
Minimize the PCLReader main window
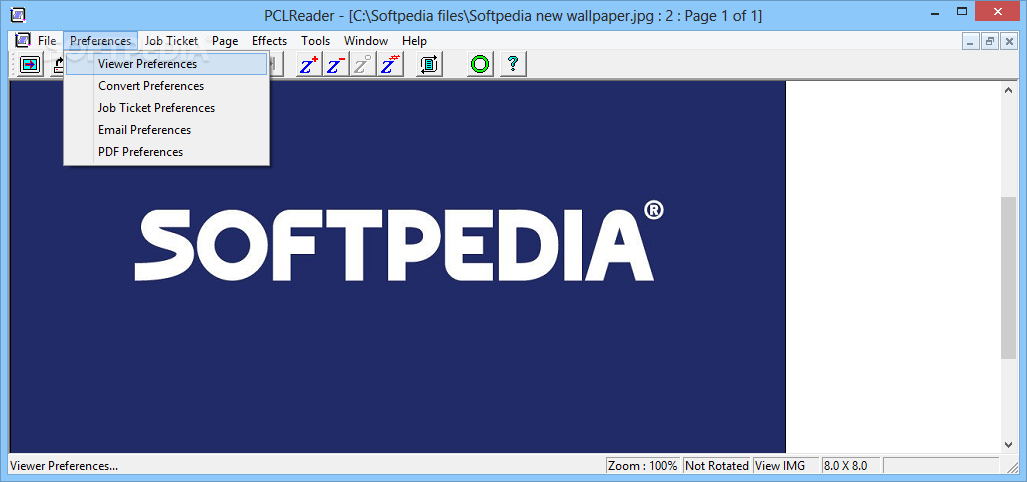935,11
